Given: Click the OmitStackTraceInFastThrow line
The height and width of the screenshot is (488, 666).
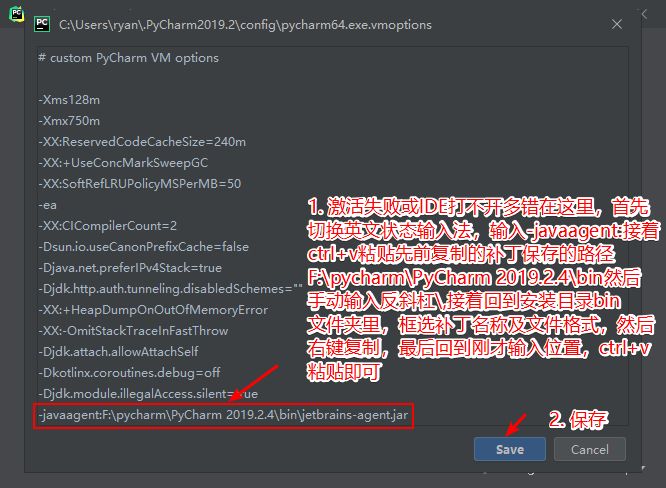Looking at the screenshot, I should [x=133, y=330].
